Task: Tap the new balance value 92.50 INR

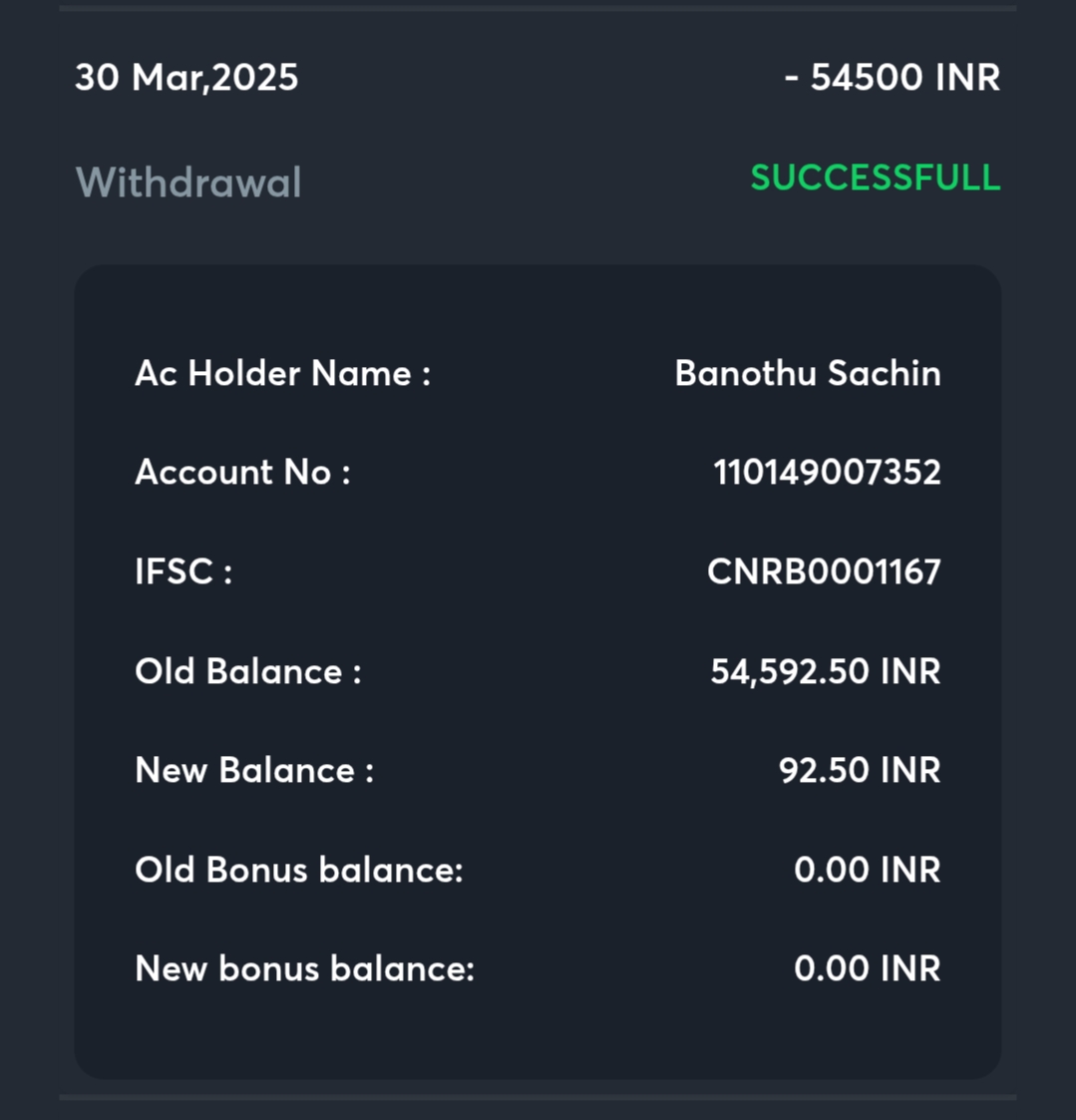Action: (x=860, y=770)
